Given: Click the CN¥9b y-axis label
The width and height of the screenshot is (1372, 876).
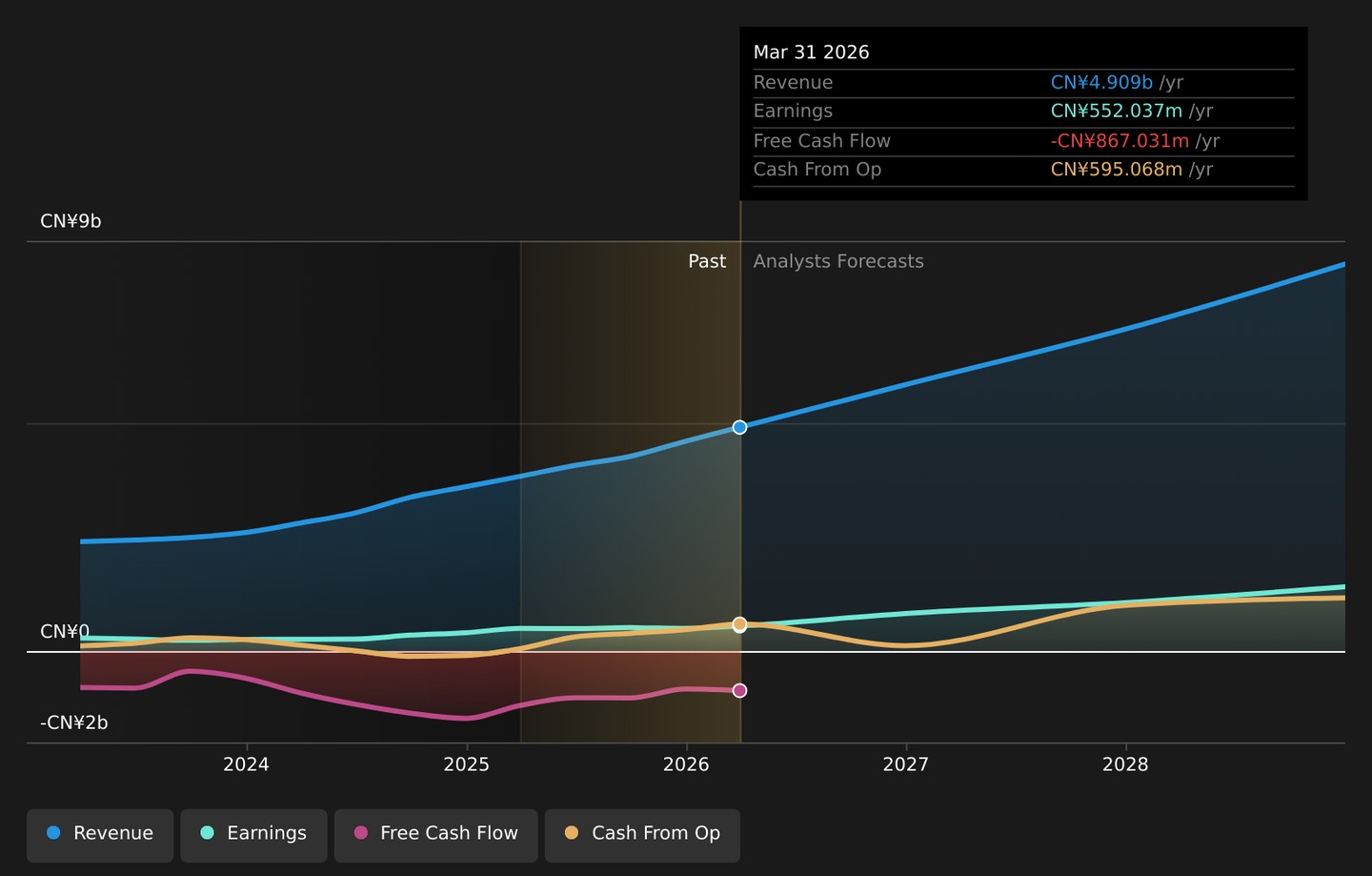Looking at the screenshot, I should click(71, 221).
